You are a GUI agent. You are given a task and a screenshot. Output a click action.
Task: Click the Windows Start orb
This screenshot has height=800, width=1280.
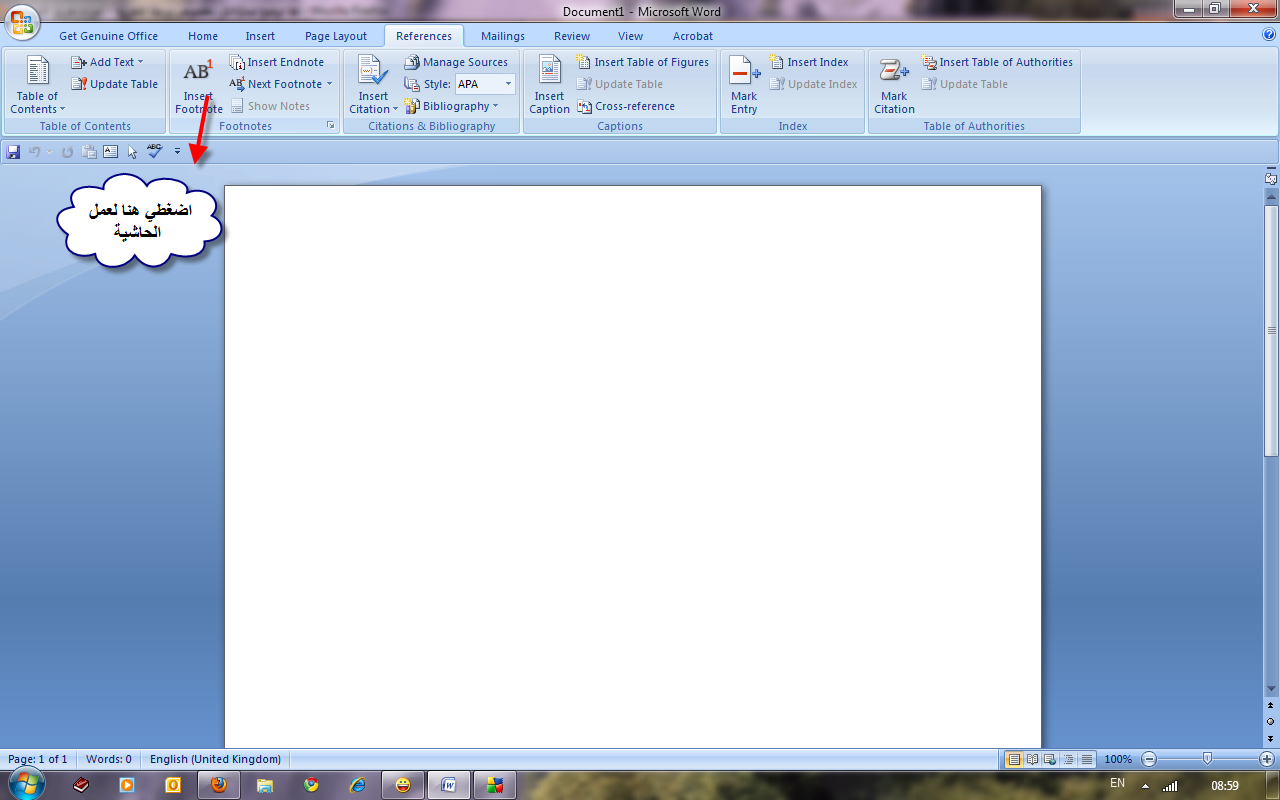(x=27, y=784)
